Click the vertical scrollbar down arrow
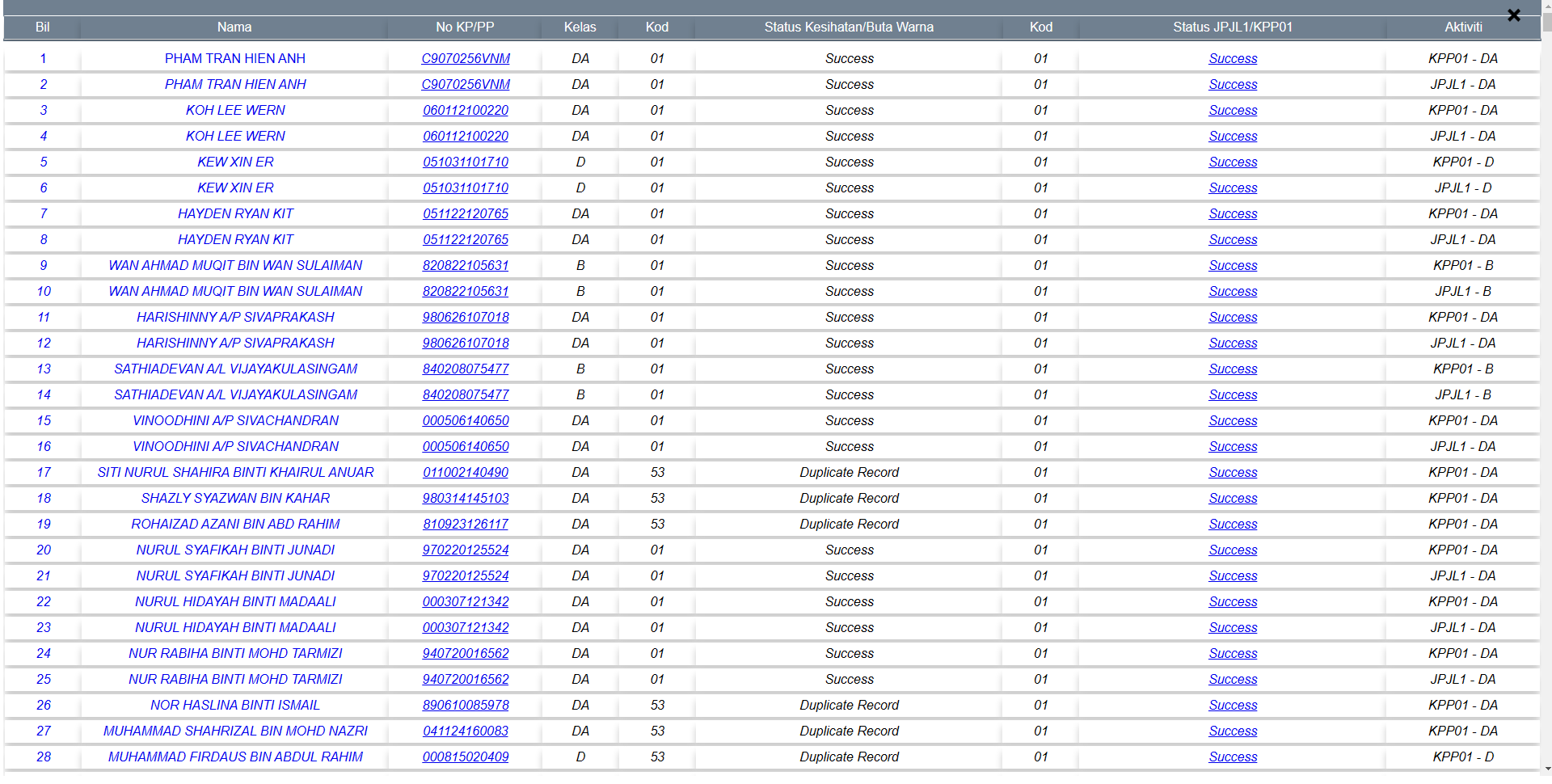This screenshot has width=1552, height=784. click(x=1546, y=769)
